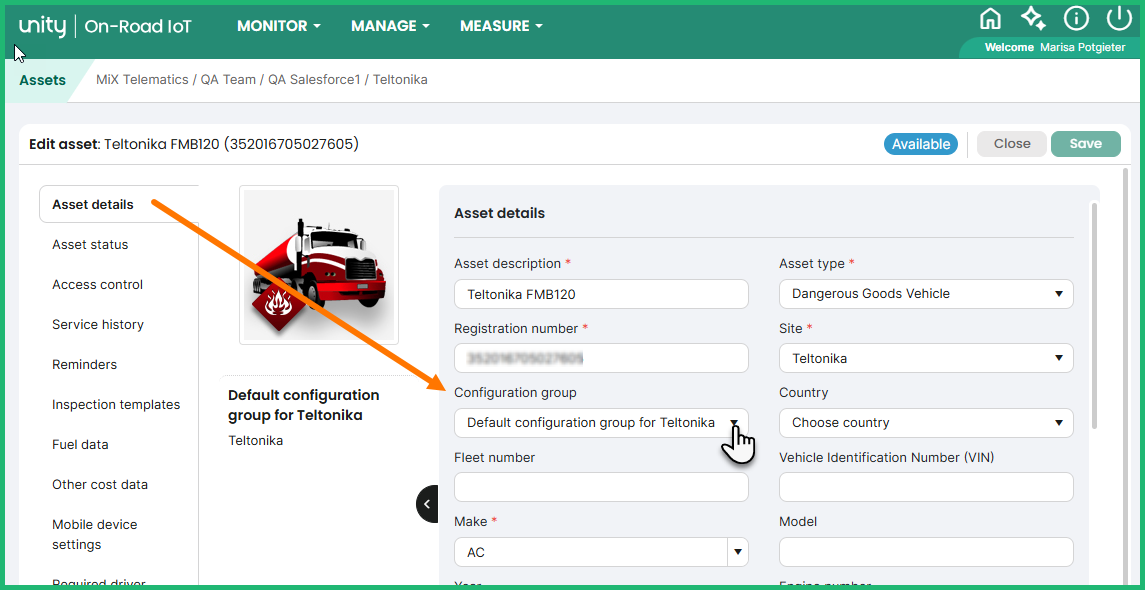
Task: Click the Registration number input field
Action: click(x=601, y=359)
